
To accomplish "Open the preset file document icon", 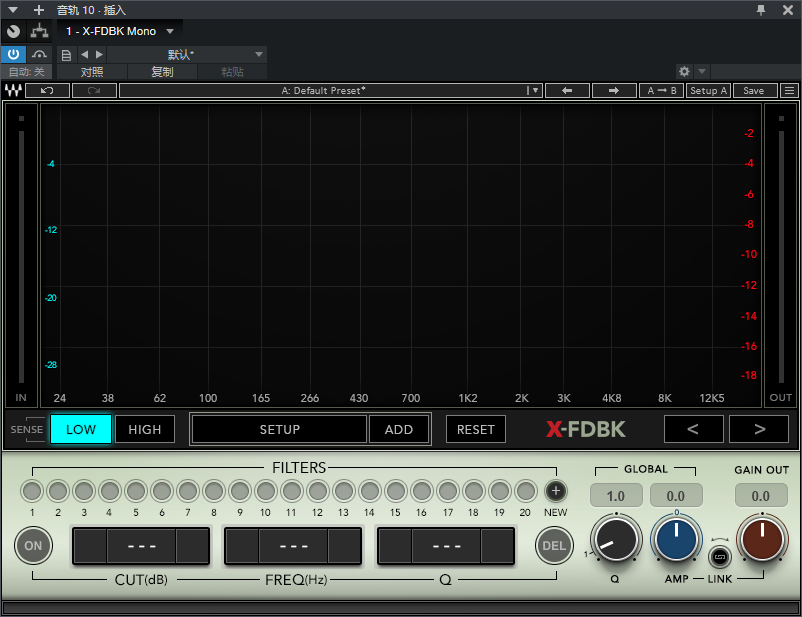I will [x=66, y=55].
